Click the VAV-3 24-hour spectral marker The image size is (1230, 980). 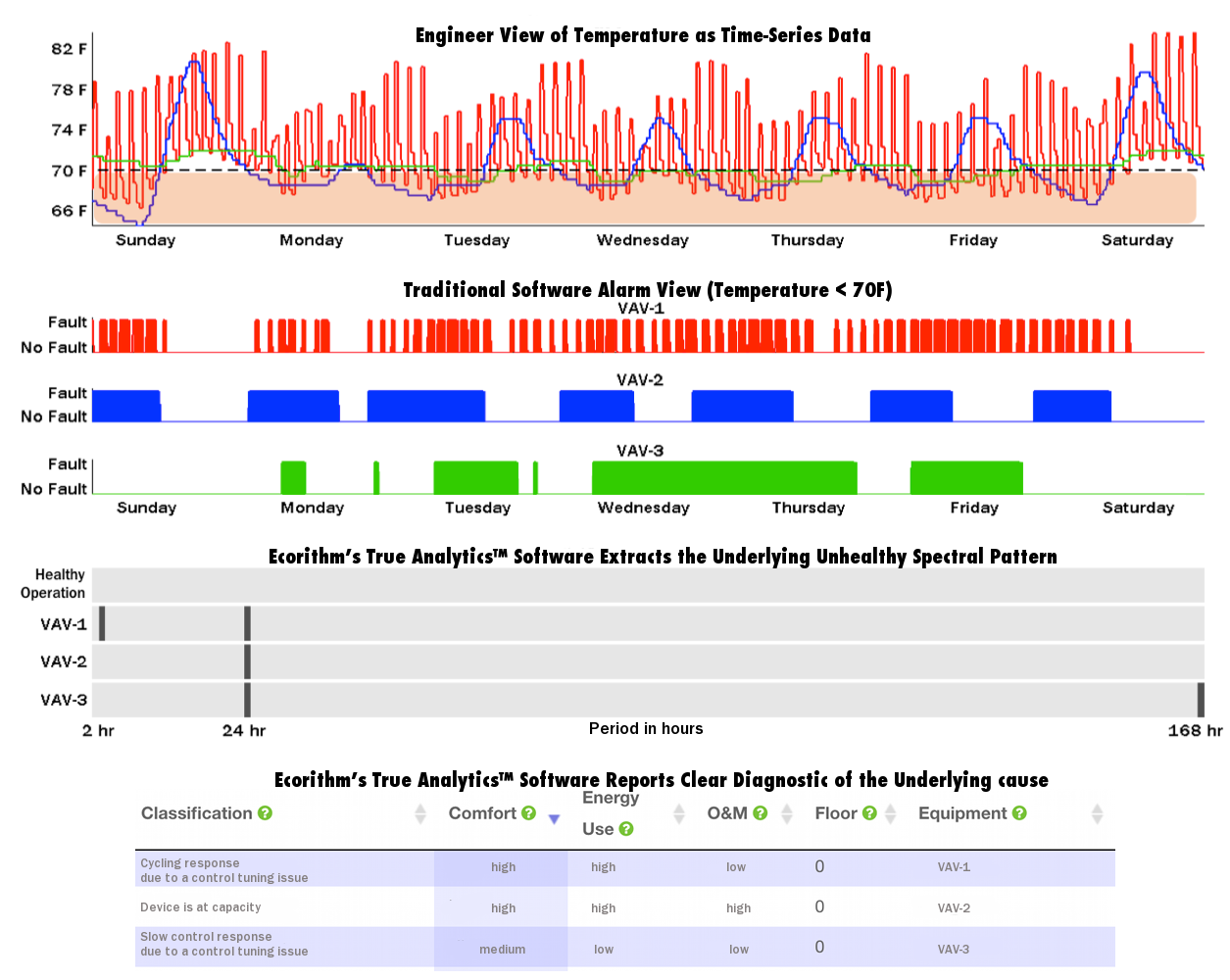point(247,700)
